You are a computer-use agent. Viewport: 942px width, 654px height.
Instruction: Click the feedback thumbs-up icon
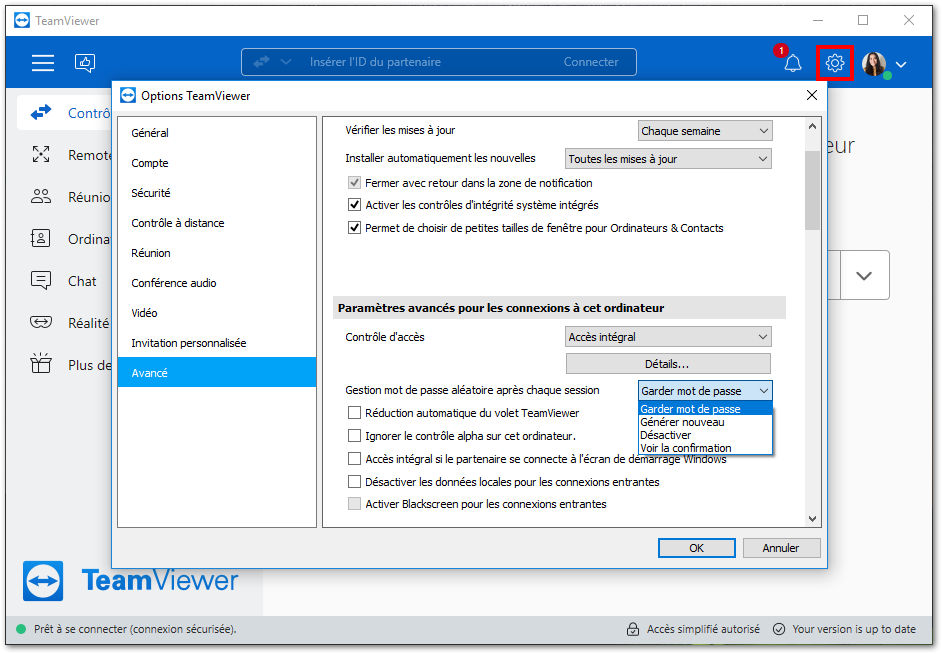pos(85,62)
